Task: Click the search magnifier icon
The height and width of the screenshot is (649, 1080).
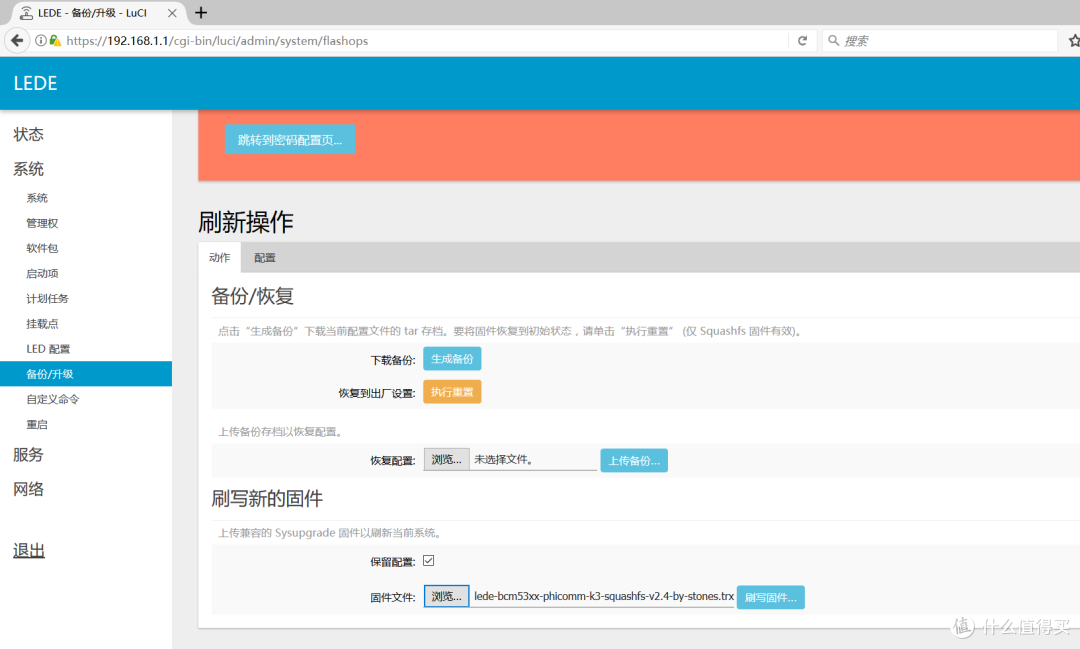Action: pos(833,41)
